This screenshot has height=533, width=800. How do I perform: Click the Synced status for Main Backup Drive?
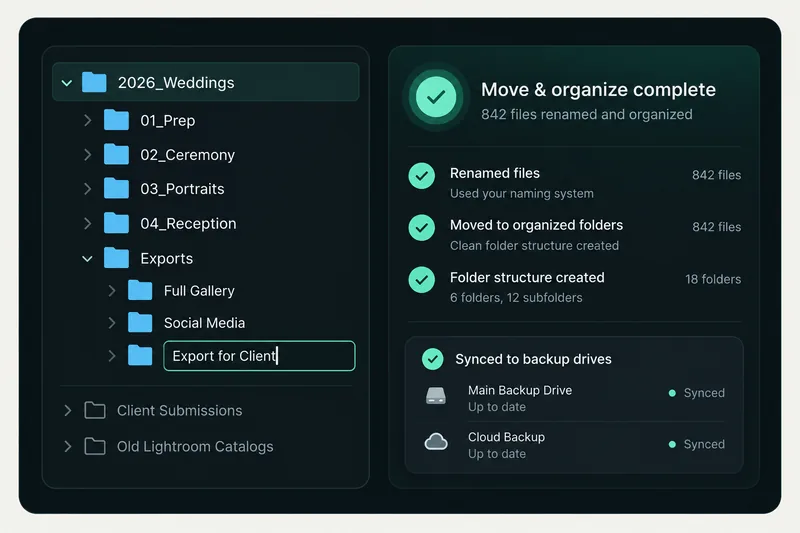pos(704,393)
